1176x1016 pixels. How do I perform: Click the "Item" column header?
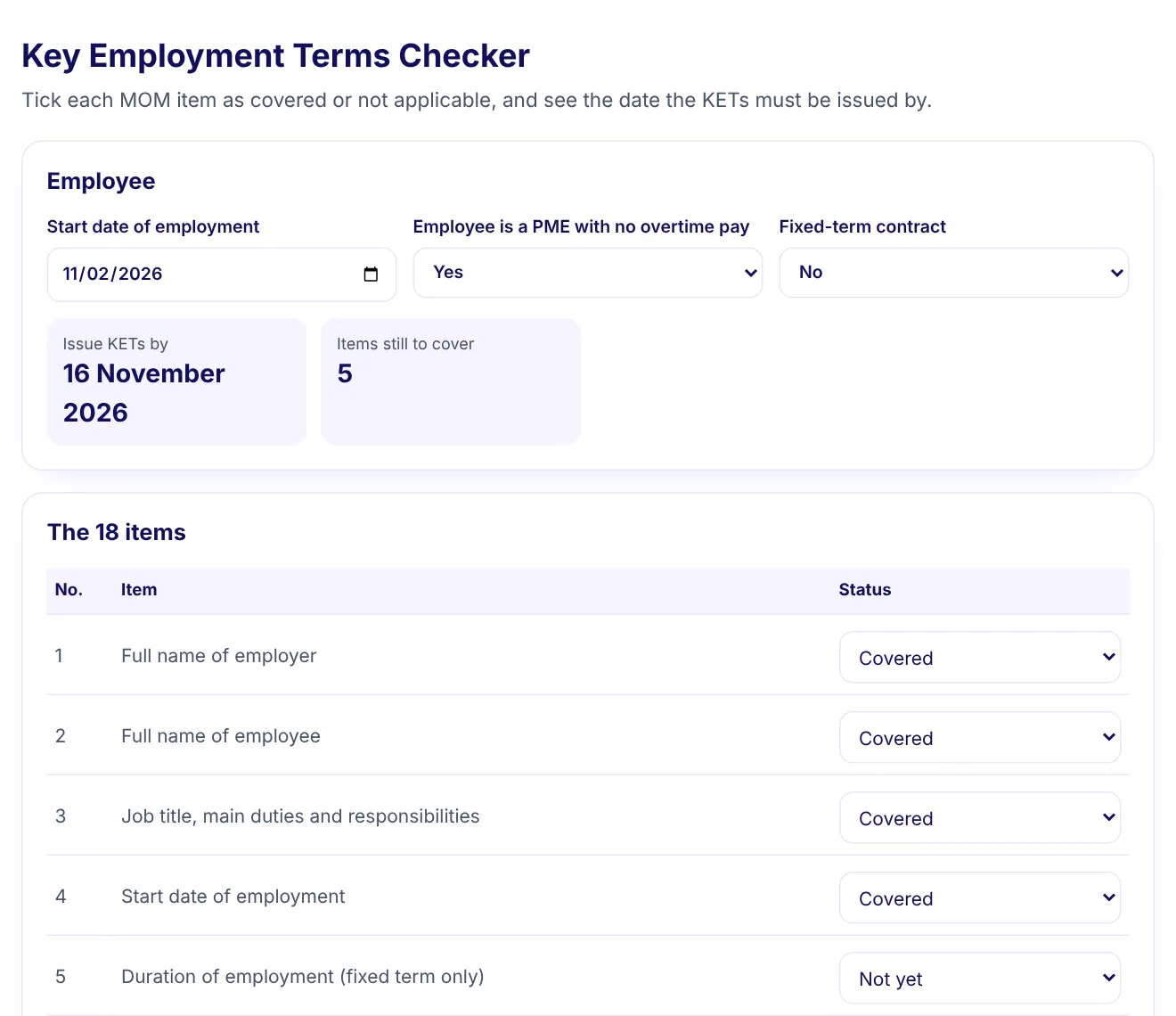pyautogui.click(x=139, y=590)
